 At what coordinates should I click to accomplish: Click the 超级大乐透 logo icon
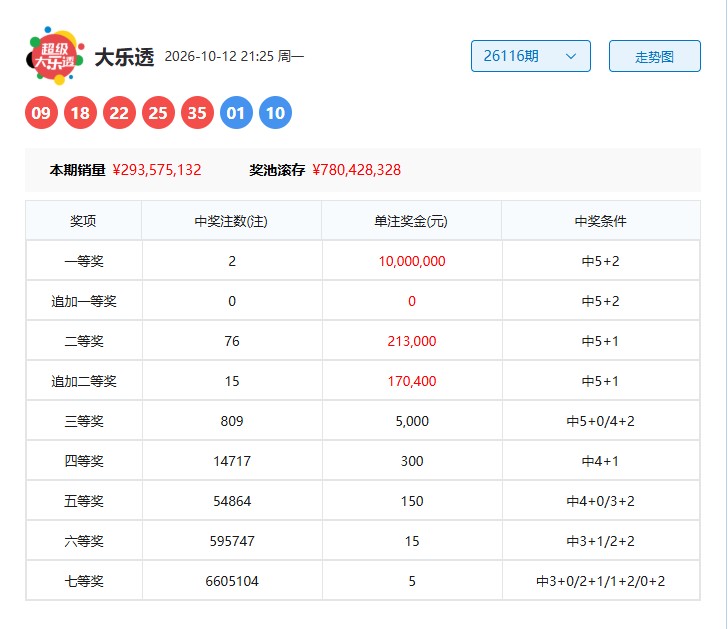(x=55, y=56)
